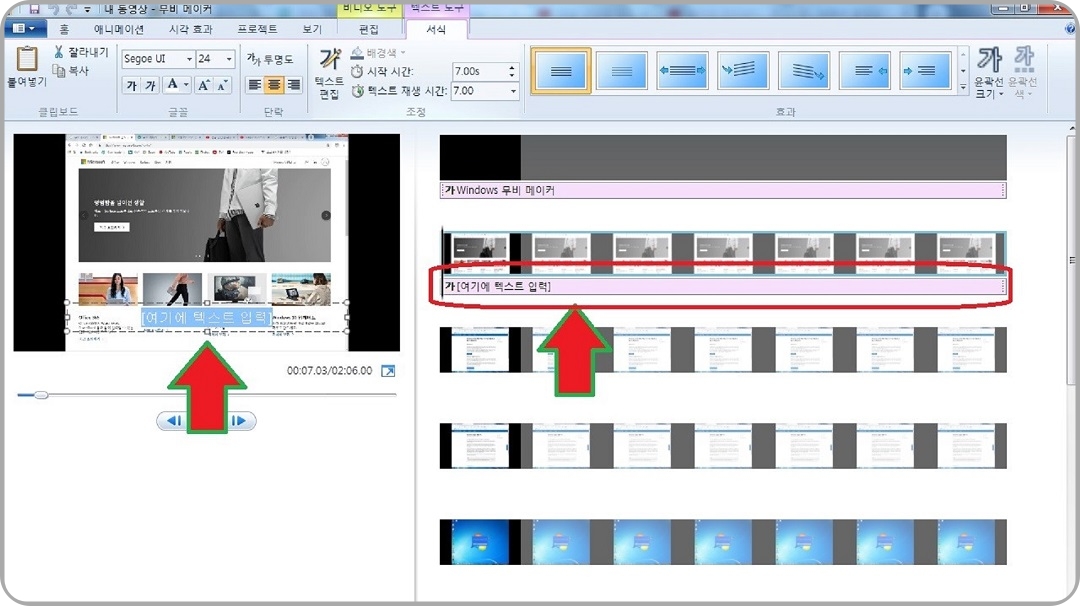Image resolution: width=1080 pixels, height=606 pixels.
Task: Select the second faded text effect
Action: point(621,70)
